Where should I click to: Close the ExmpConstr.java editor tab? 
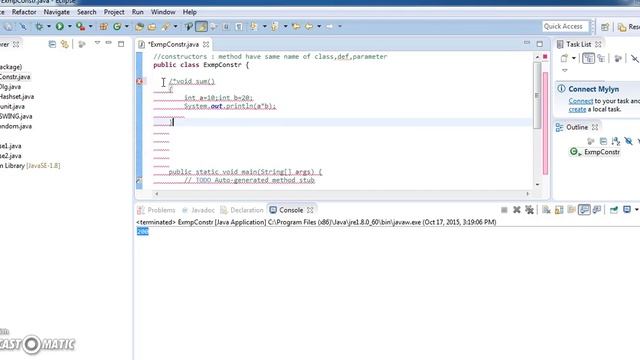tap(206, 44)
